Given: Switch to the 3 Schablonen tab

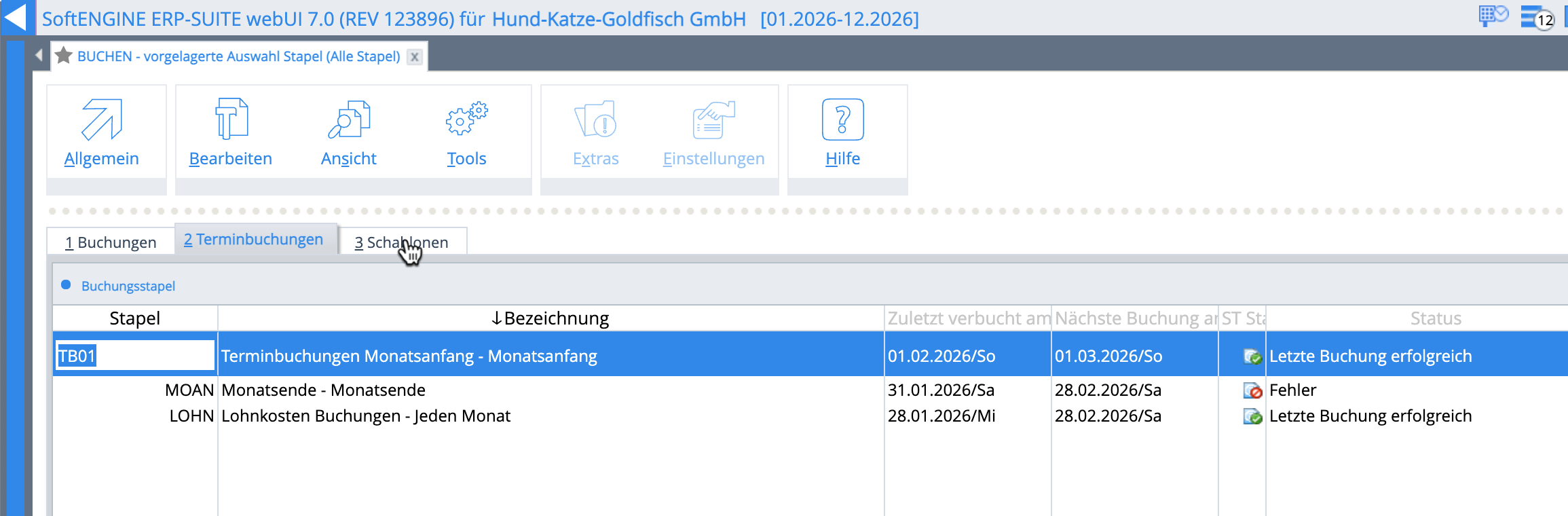Looking at the screenshot, I should (401, 242).
